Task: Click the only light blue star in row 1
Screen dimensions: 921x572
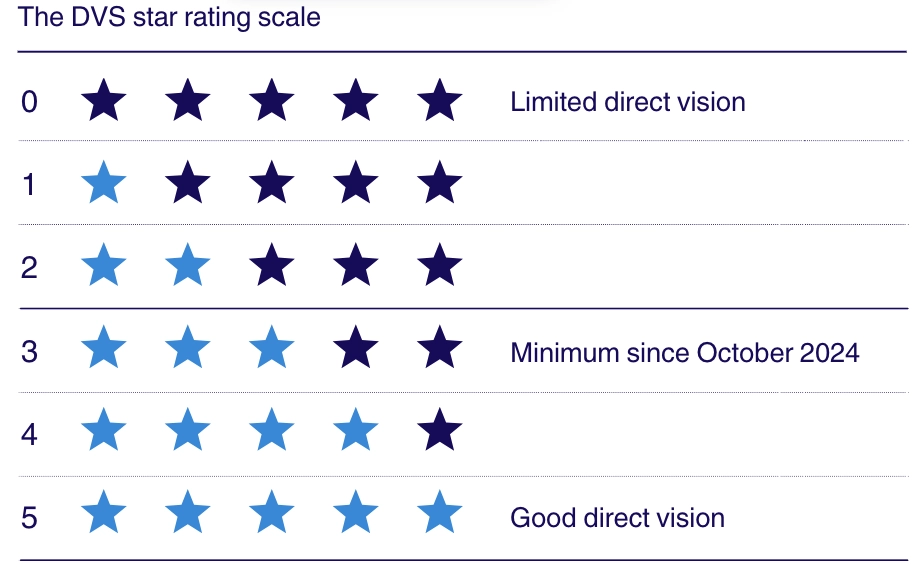Action: (x=104, y=185)
